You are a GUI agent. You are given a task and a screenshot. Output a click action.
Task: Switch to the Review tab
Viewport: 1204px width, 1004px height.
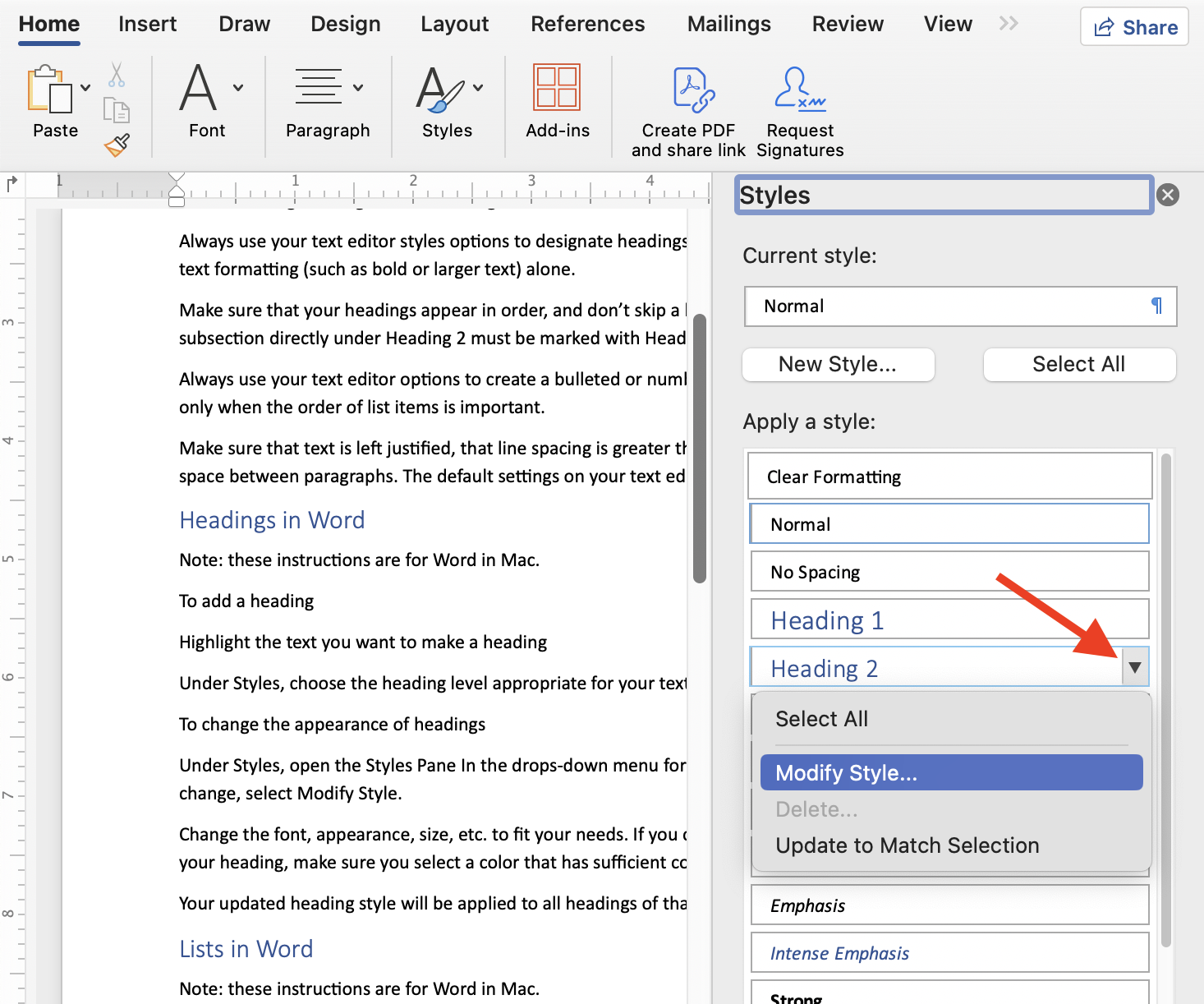coord(847,24)
